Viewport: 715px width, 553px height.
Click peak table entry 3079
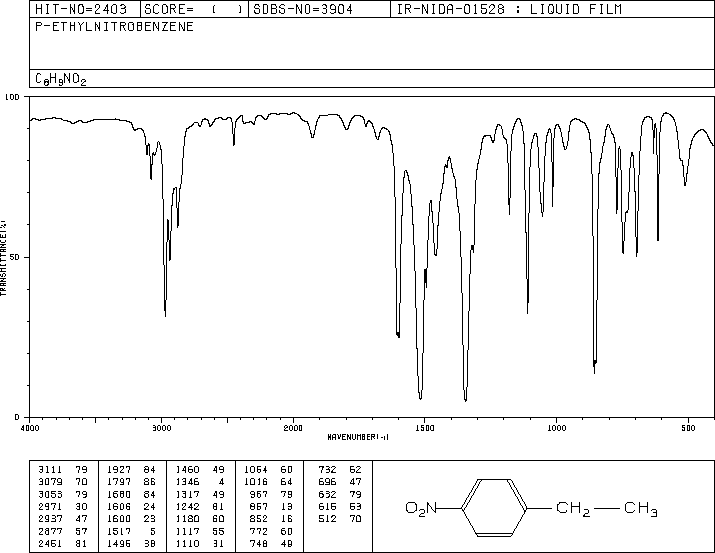[50, 482]
